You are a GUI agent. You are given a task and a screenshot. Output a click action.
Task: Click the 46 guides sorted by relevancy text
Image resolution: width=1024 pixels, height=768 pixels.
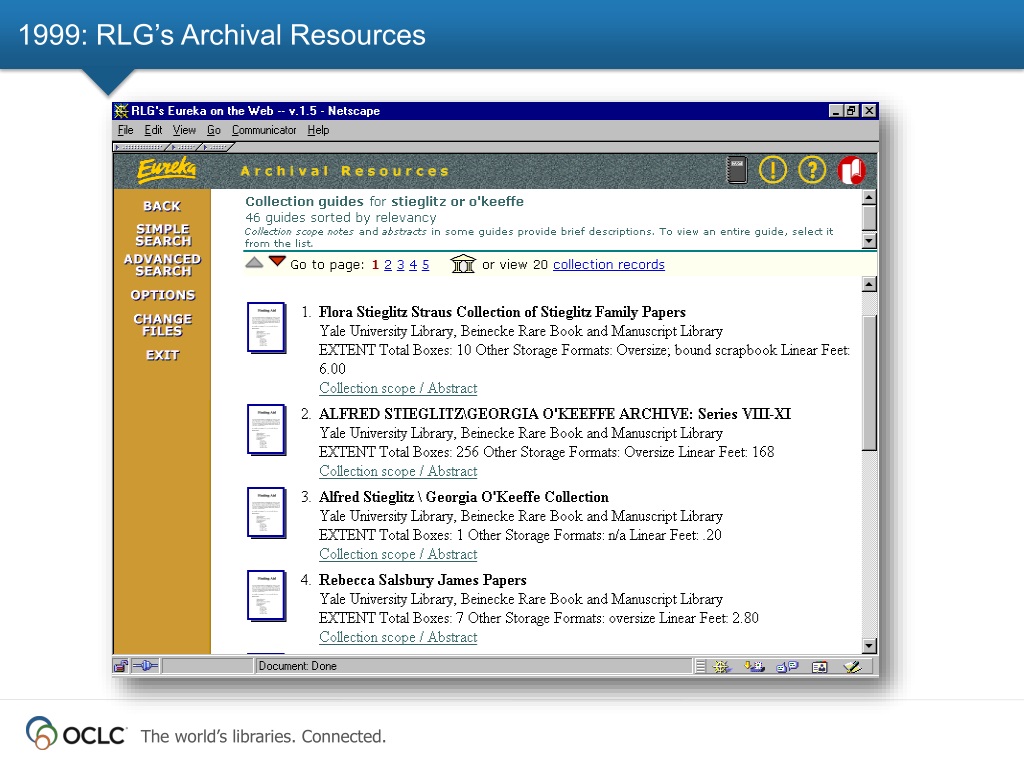pos(341,217)
